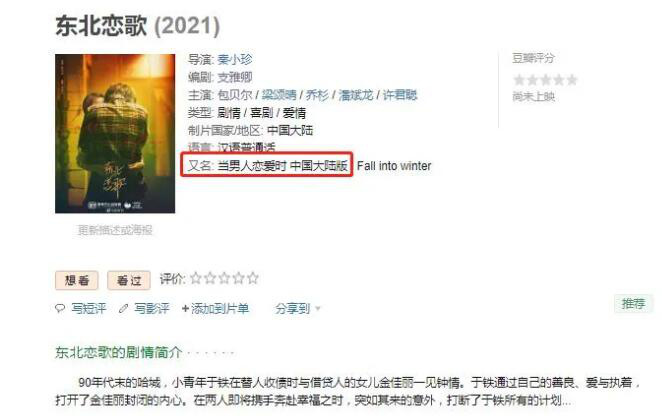Open actor 乔杉 link
The image size is (662, 420).
[x=317, y=95]
